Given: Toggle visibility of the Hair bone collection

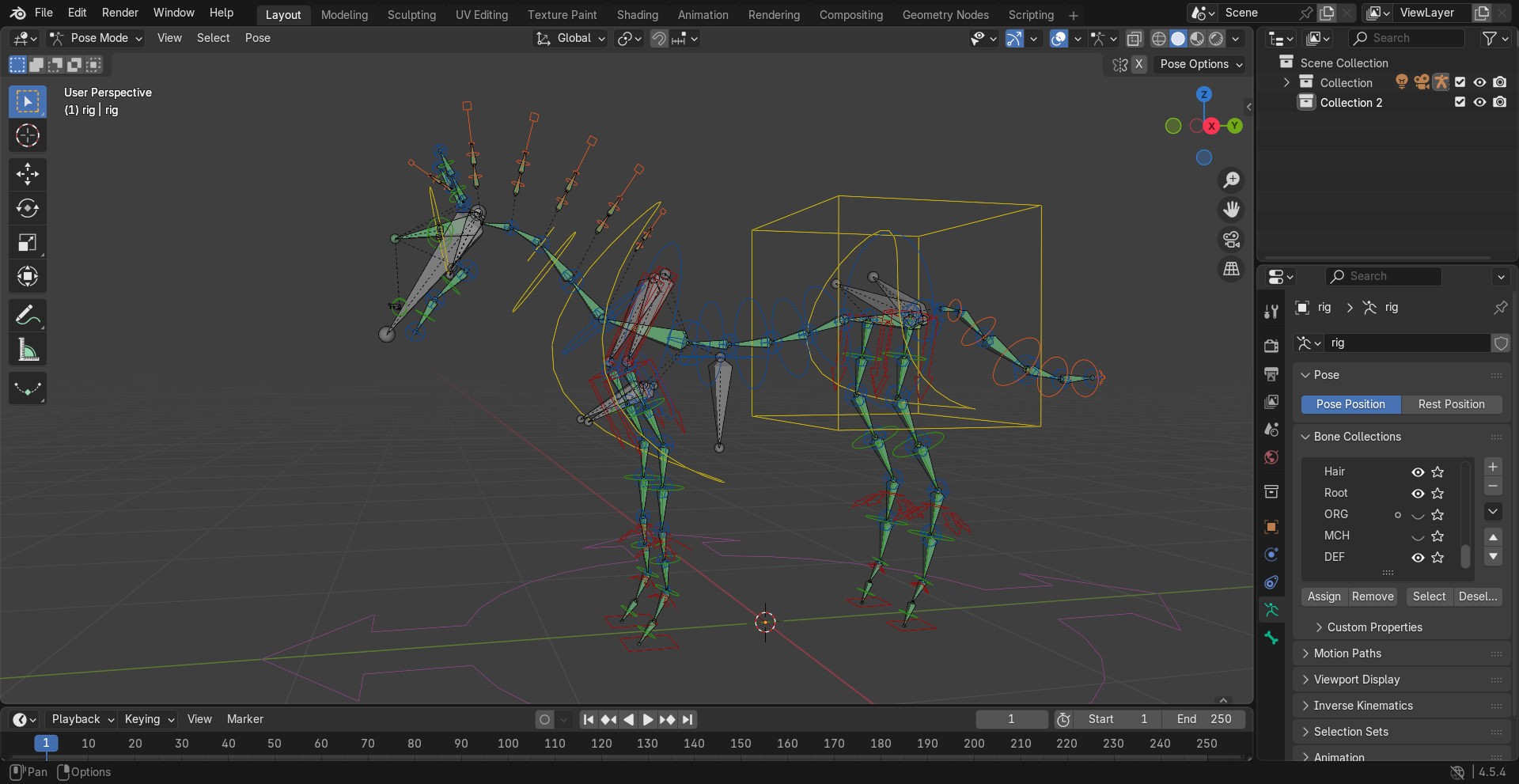Looking at the screenshot, I should tap(1418, 472).
